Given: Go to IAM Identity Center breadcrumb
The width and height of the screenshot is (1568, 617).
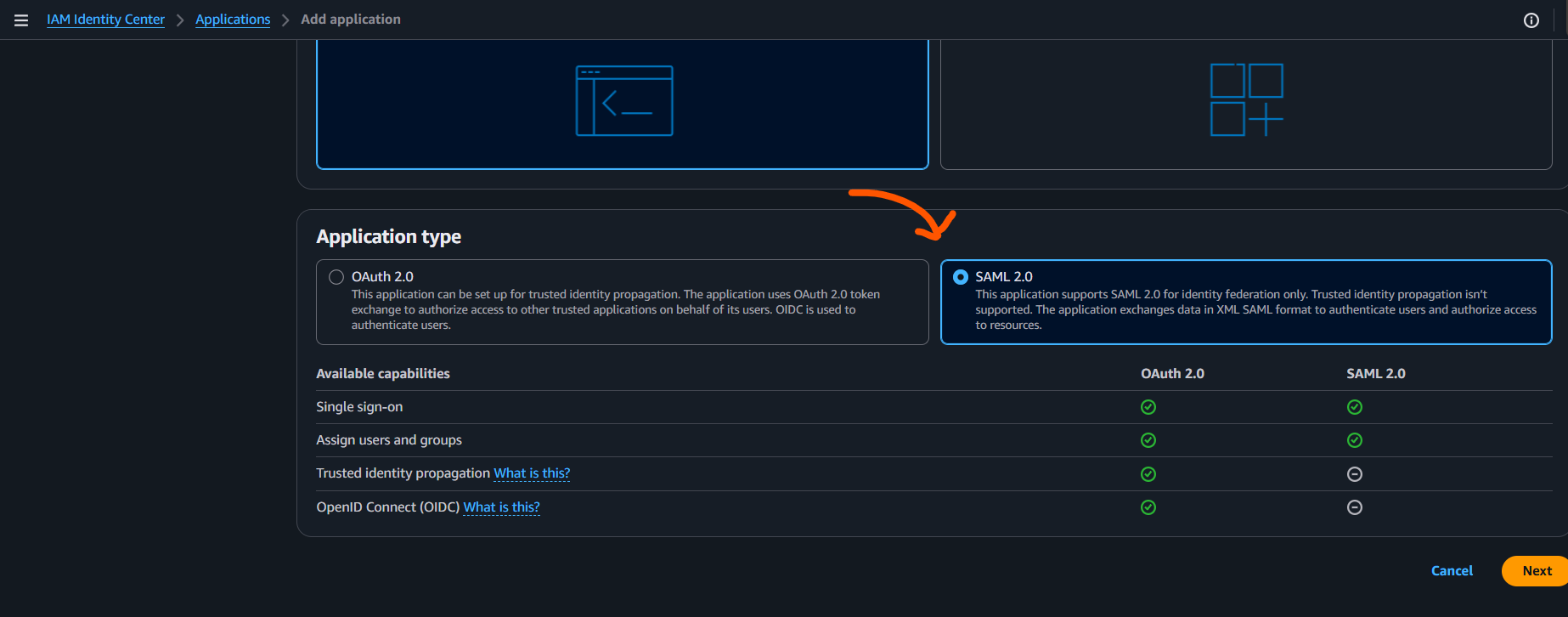Looking at the screenshot, I should (x=105, y=20).
